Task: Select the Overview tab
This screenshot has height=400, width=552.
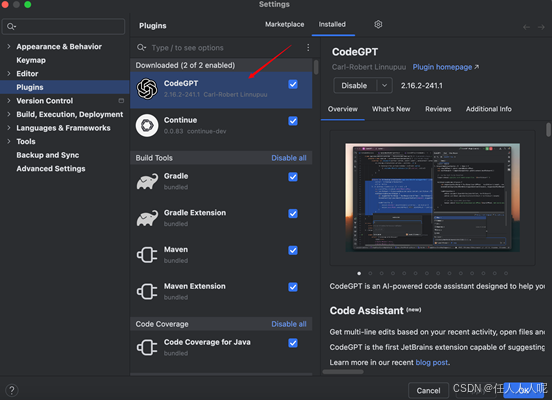Action: (x=343, y=109)
